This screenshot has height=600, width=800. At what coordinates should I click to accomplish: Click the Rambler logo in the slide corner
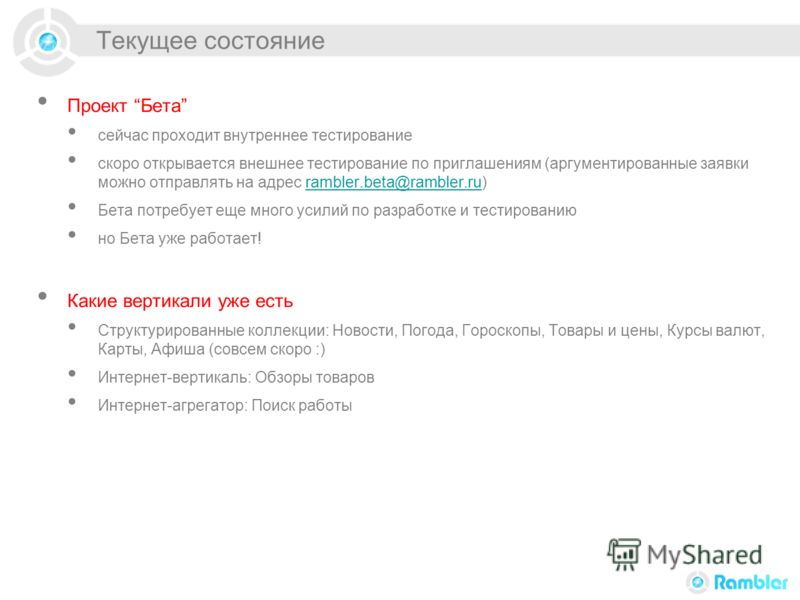(x=737, y=582)
